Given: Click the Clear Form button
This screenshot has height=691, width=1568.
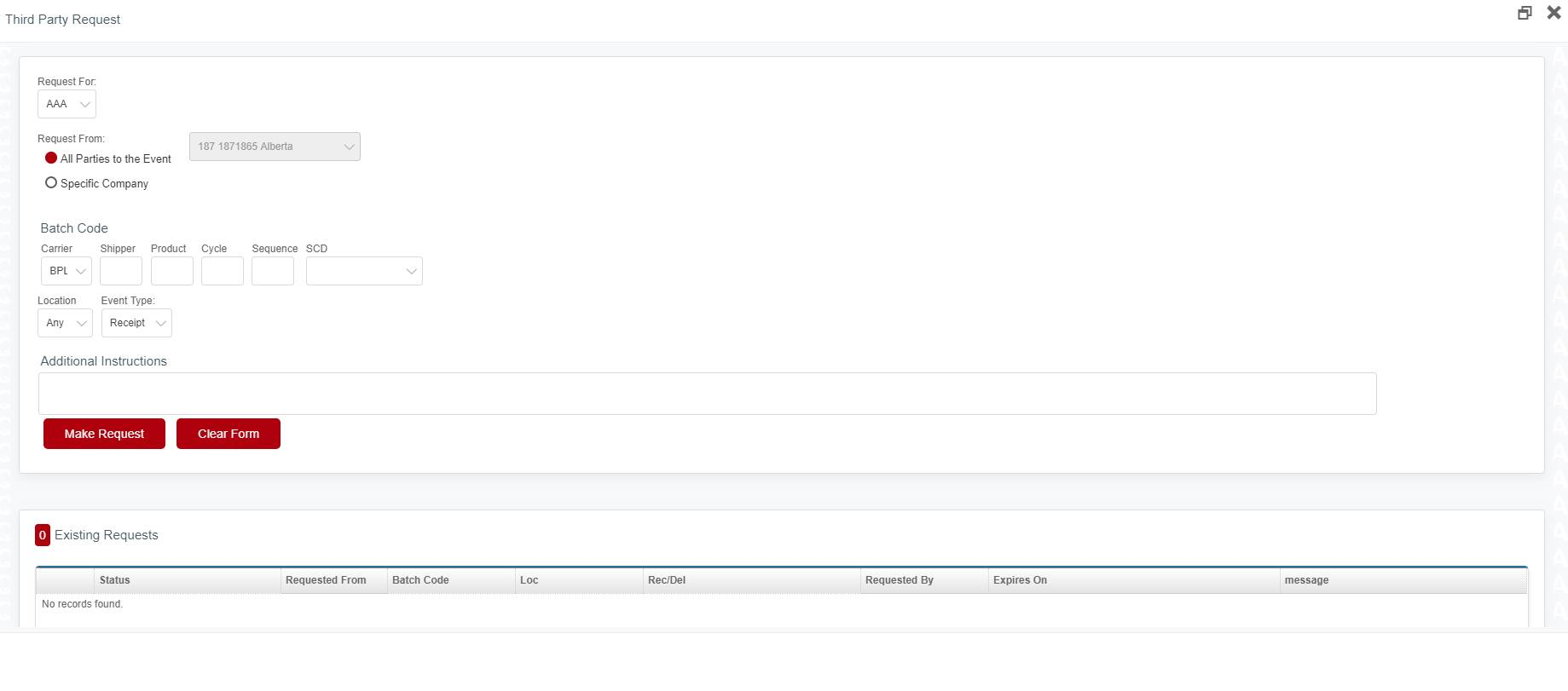Looking at the screenshot, I should [x=229, y=434].
